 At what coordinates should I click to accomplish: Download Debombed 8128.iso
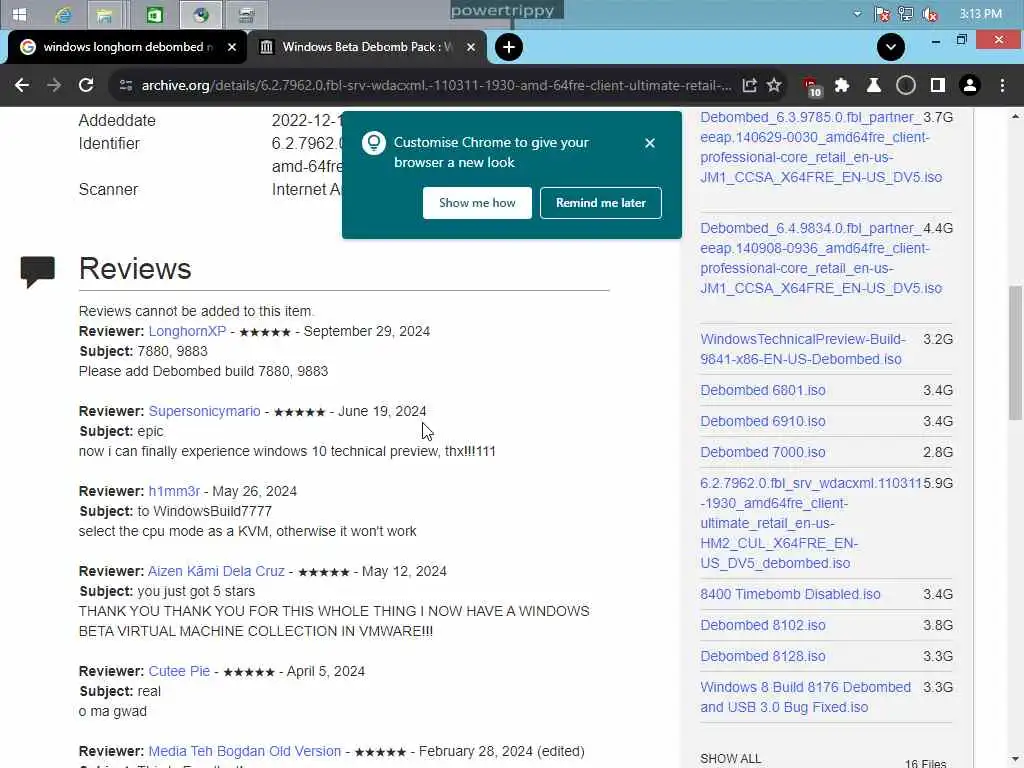[763, 656]
